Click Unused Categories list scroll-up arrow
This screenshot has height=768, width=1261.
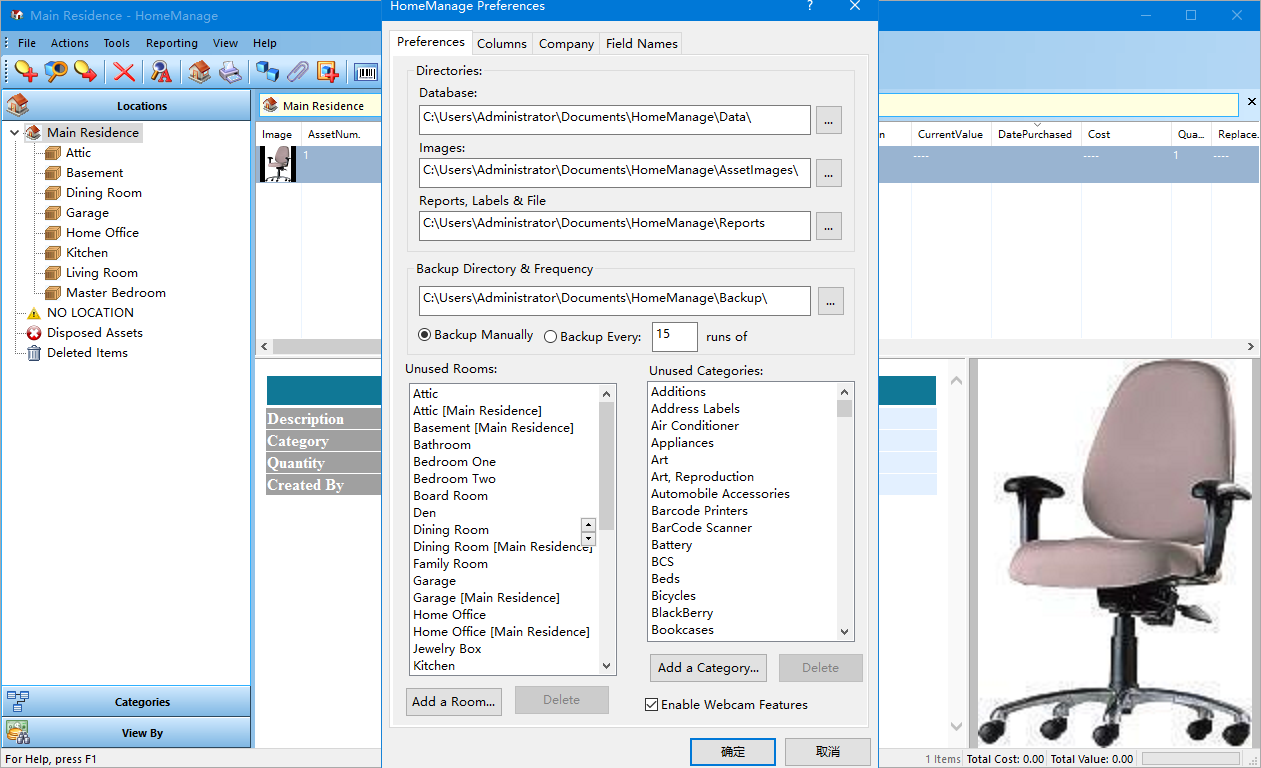pos(845,391)
